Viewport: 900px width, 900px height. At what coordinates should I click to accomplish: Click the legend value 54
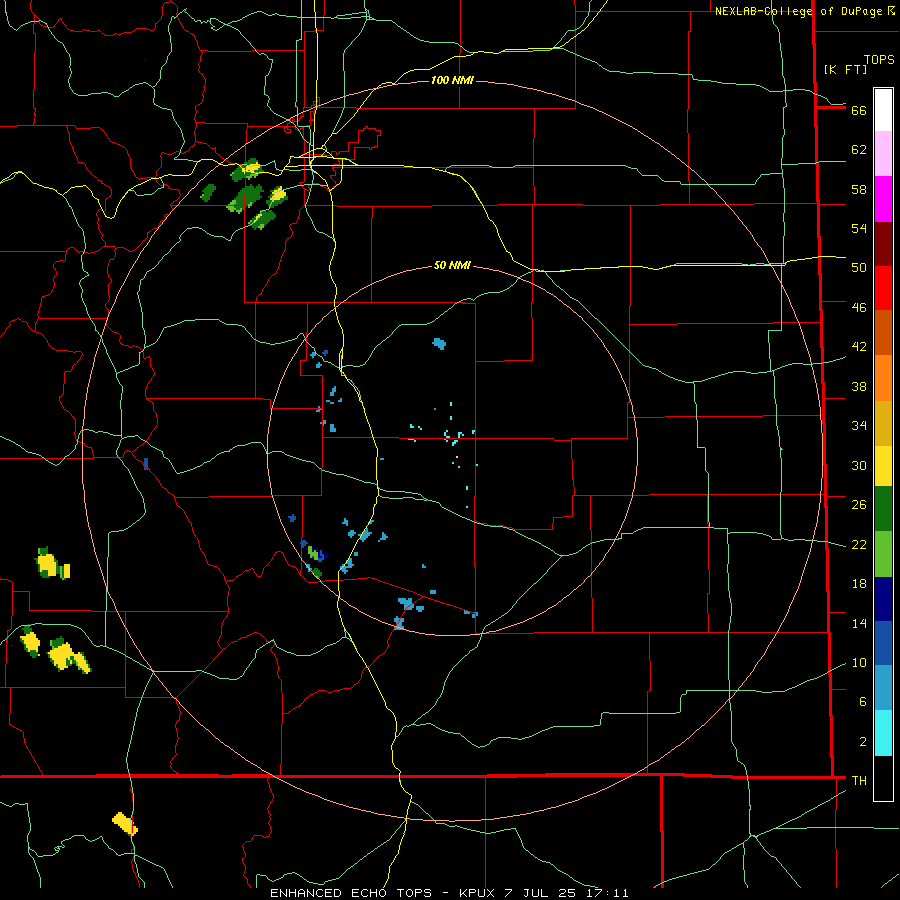tap(859, 228)
